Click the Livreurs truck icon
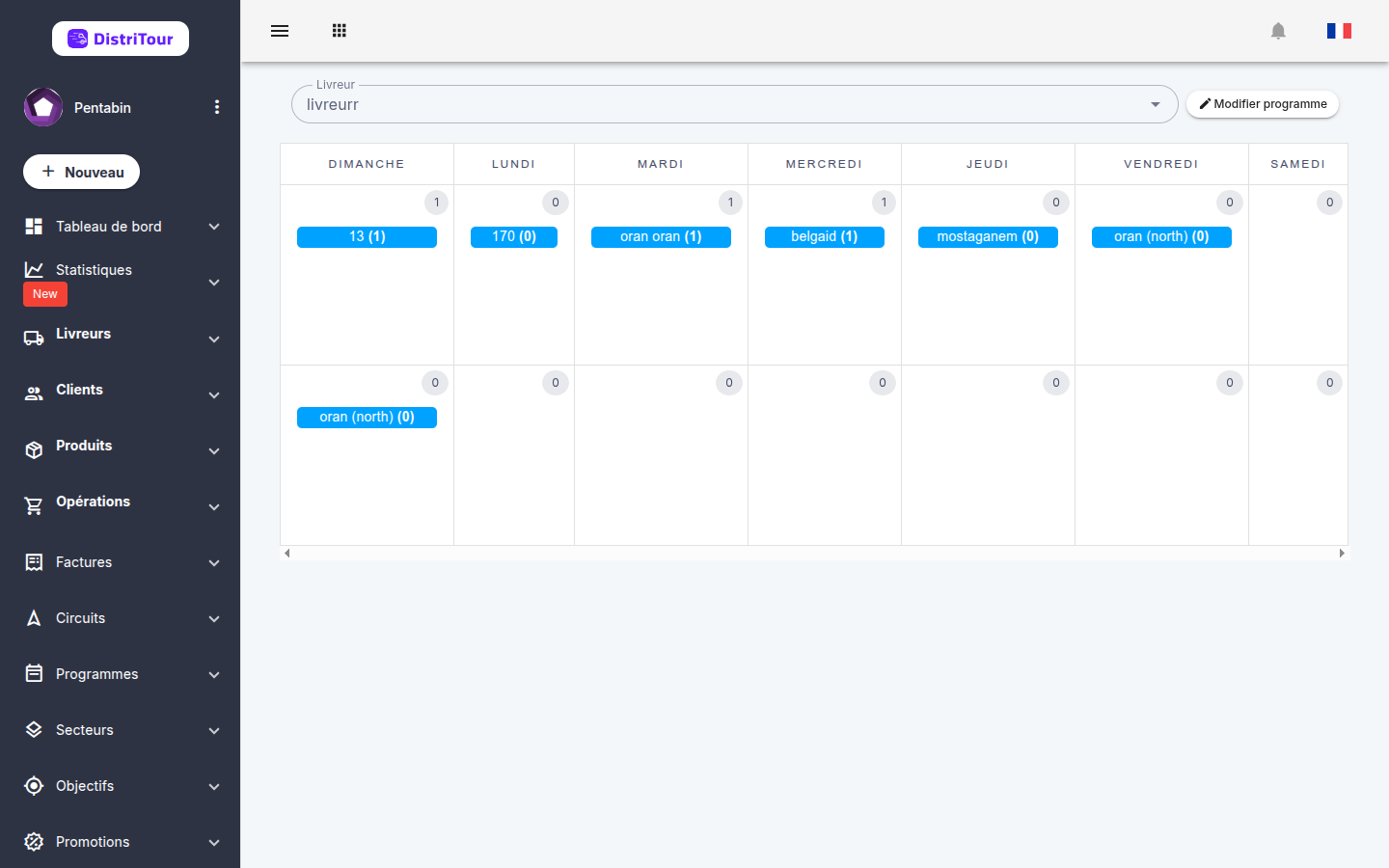Viewport: 1389px width, 868px height. point(34,339)
